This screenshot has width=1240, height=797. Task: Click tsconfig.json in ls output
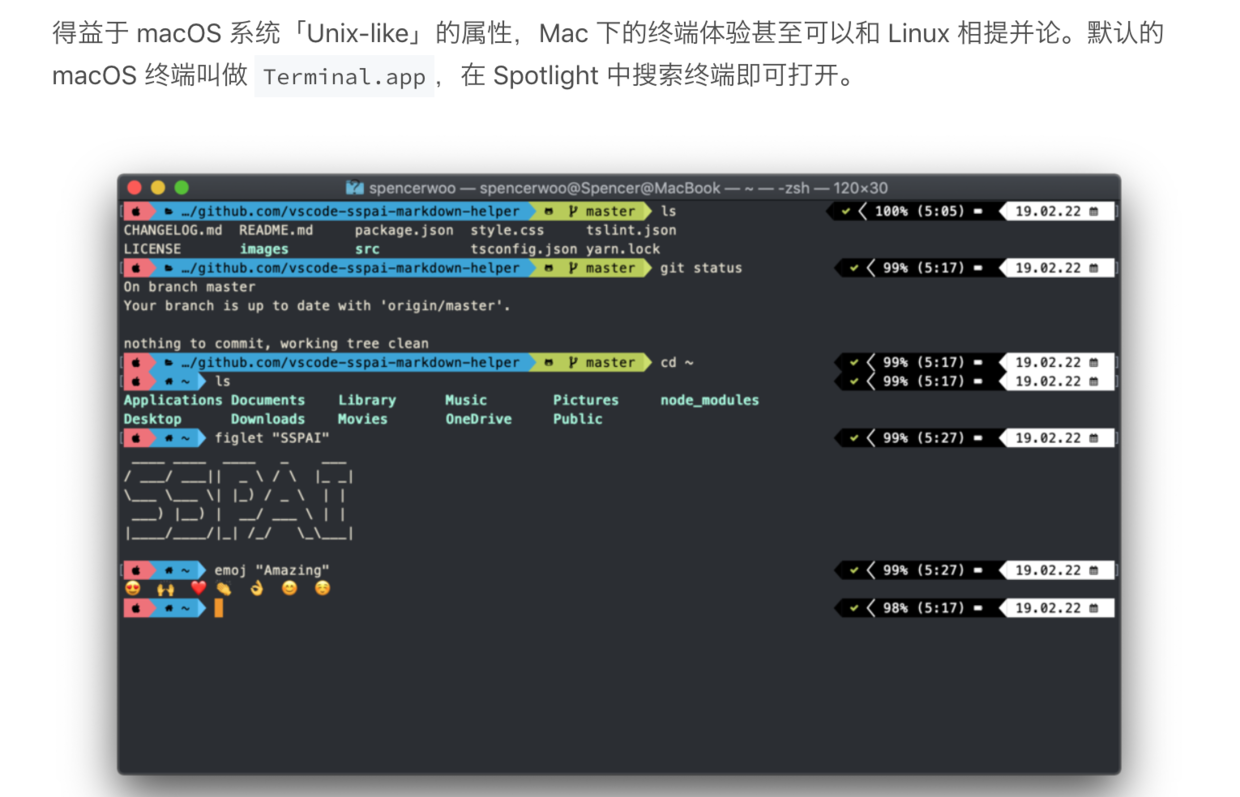pos(524,249)
